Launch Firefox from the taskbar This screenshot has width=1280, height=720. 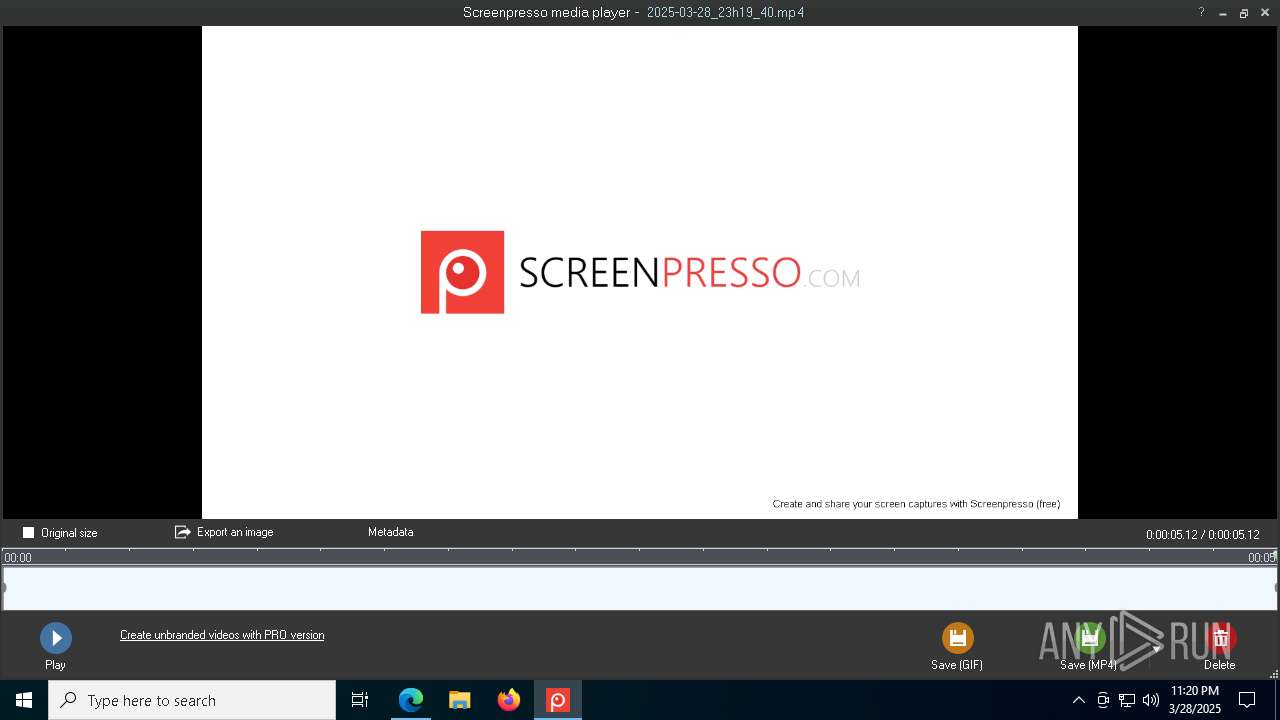click(509, 700)
